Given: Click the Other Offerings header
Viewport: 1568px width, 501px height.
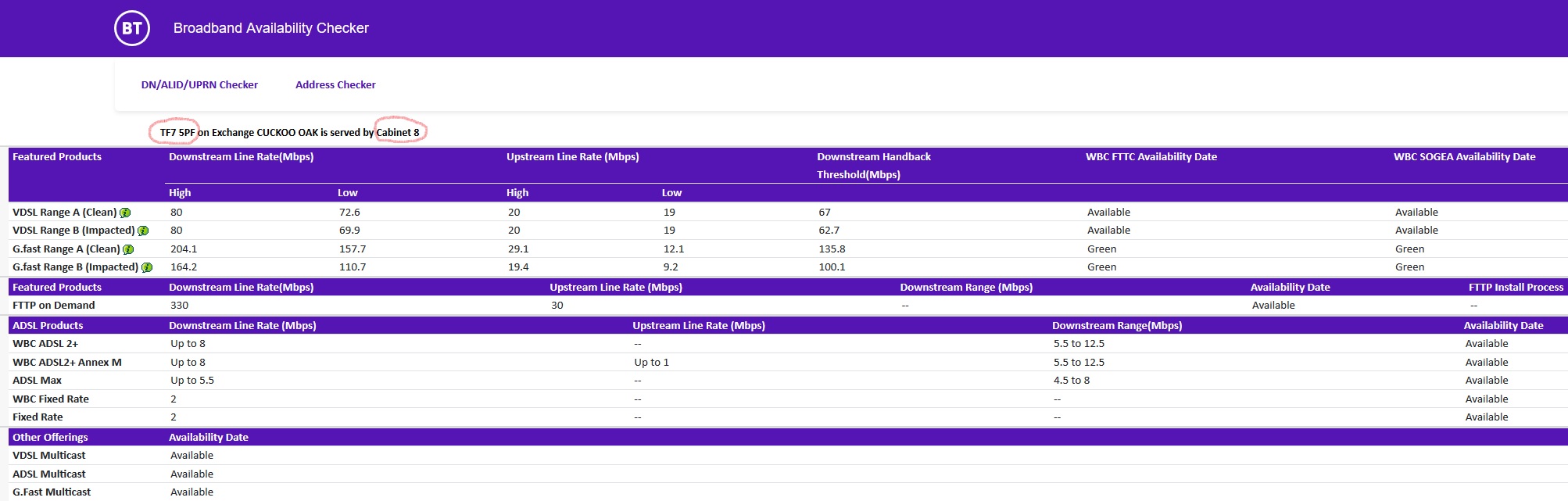Looking at the screenshot, I should pos(50,437).
